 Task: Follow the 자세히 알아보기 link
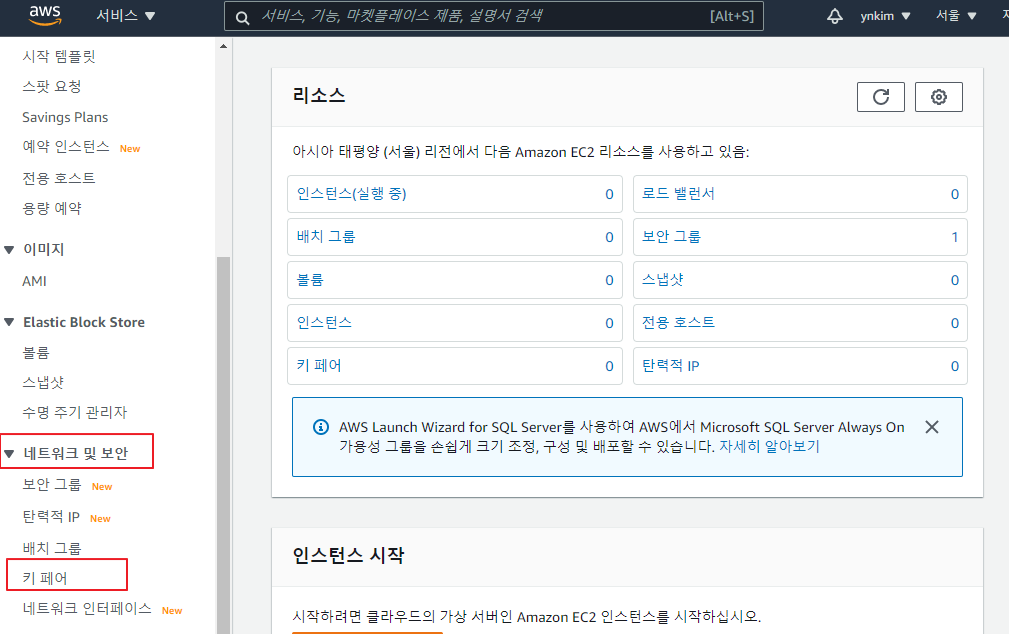tap(769, 446)
